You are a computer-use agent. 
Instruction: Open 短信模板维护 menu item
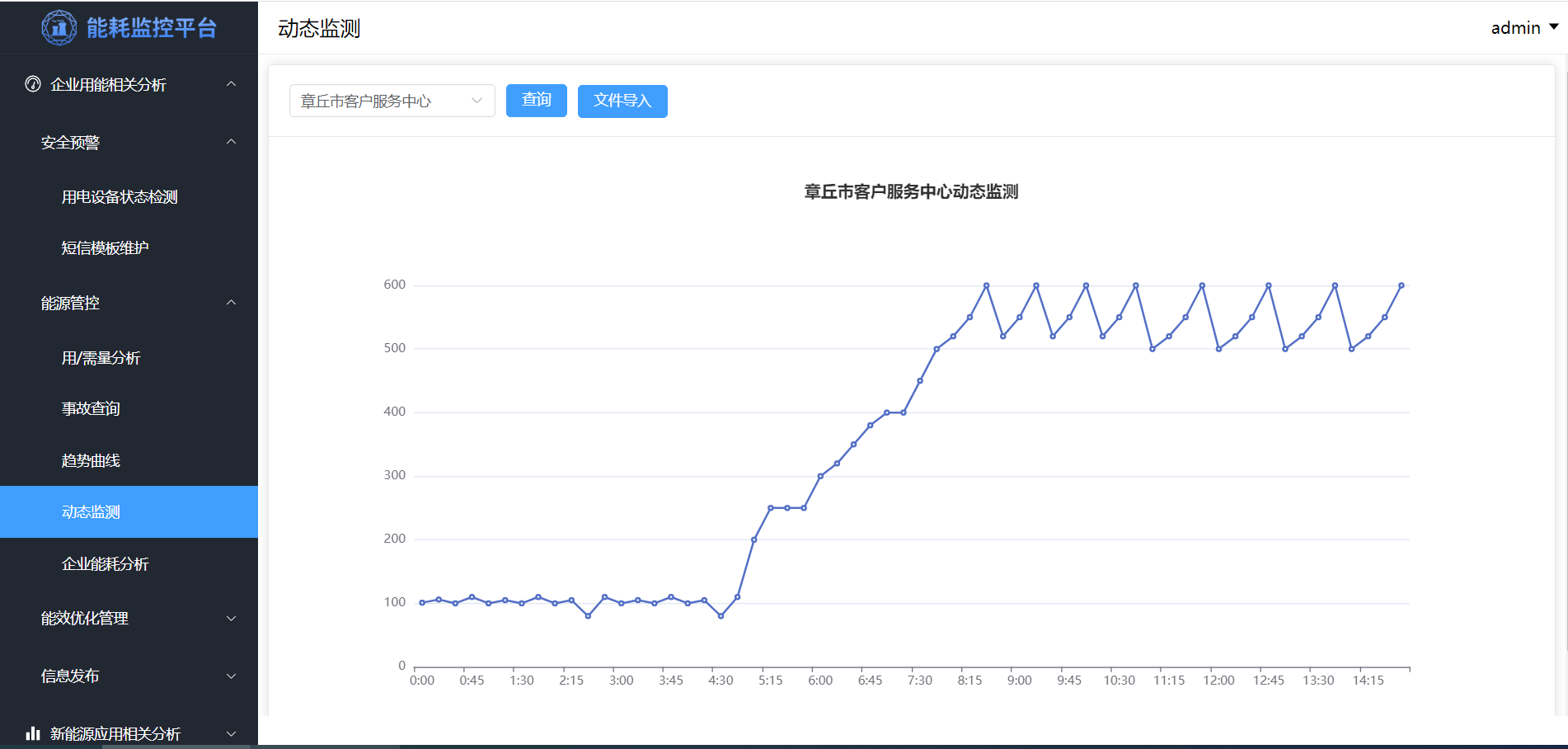point(105,247)
